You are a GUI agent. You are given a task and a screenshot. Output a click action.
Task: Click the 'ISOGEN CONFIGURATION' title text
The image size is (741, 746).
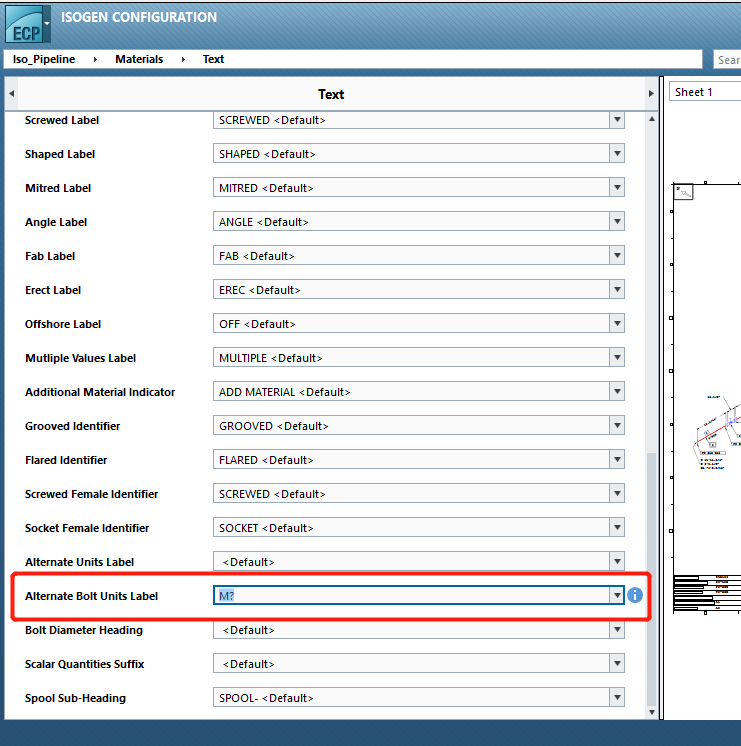(x=139, y=17)
